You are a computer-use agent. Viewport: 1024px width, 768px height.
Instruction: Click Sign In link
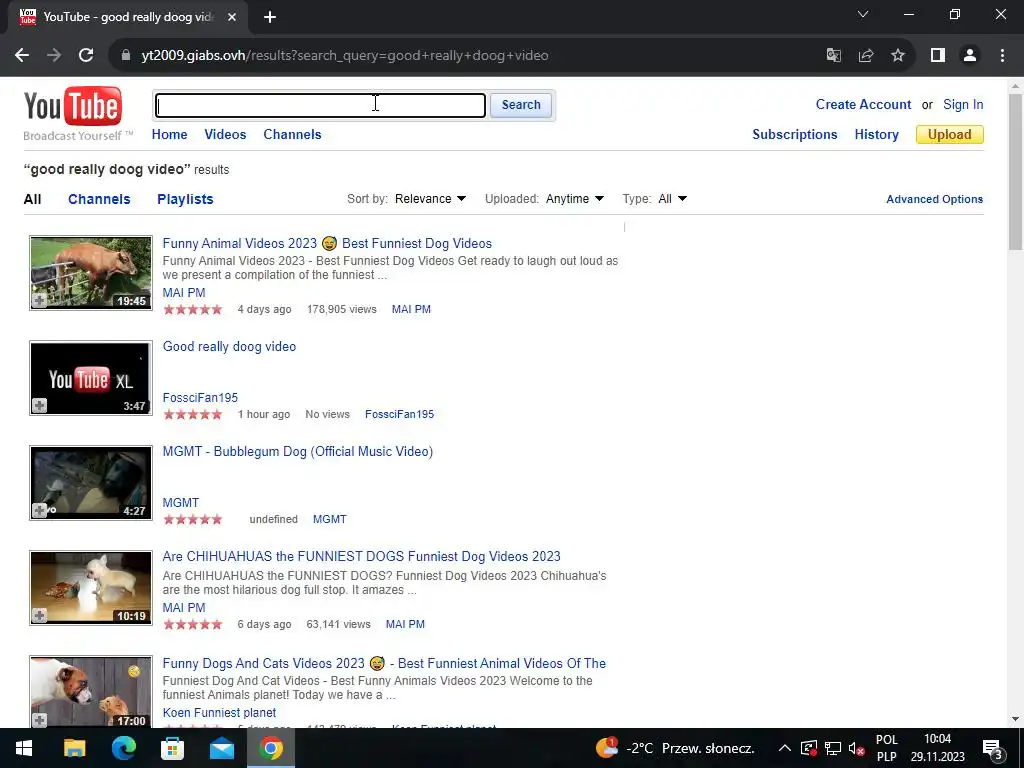pyautogui.click(x=963, y=104)
